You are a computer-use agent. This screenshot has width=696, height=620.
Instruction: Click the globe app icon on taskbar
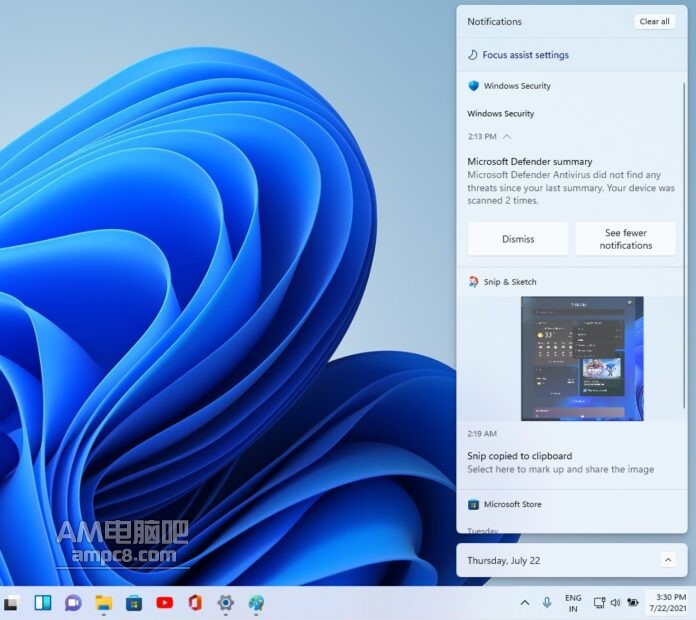pos(256,603)
